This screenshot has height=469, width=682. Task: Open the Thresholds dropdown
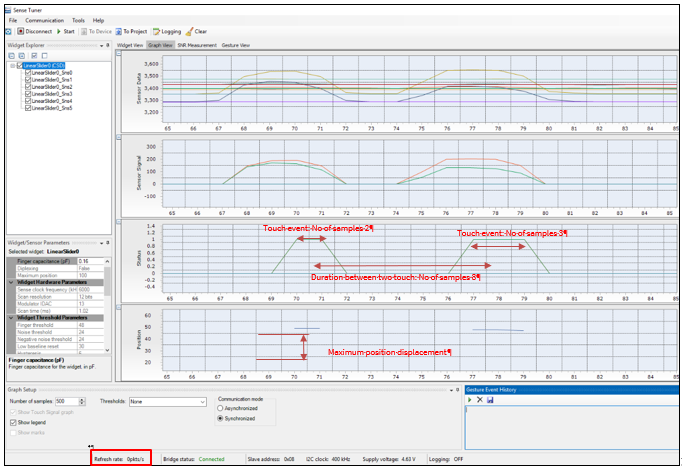(x=201, y=401)
